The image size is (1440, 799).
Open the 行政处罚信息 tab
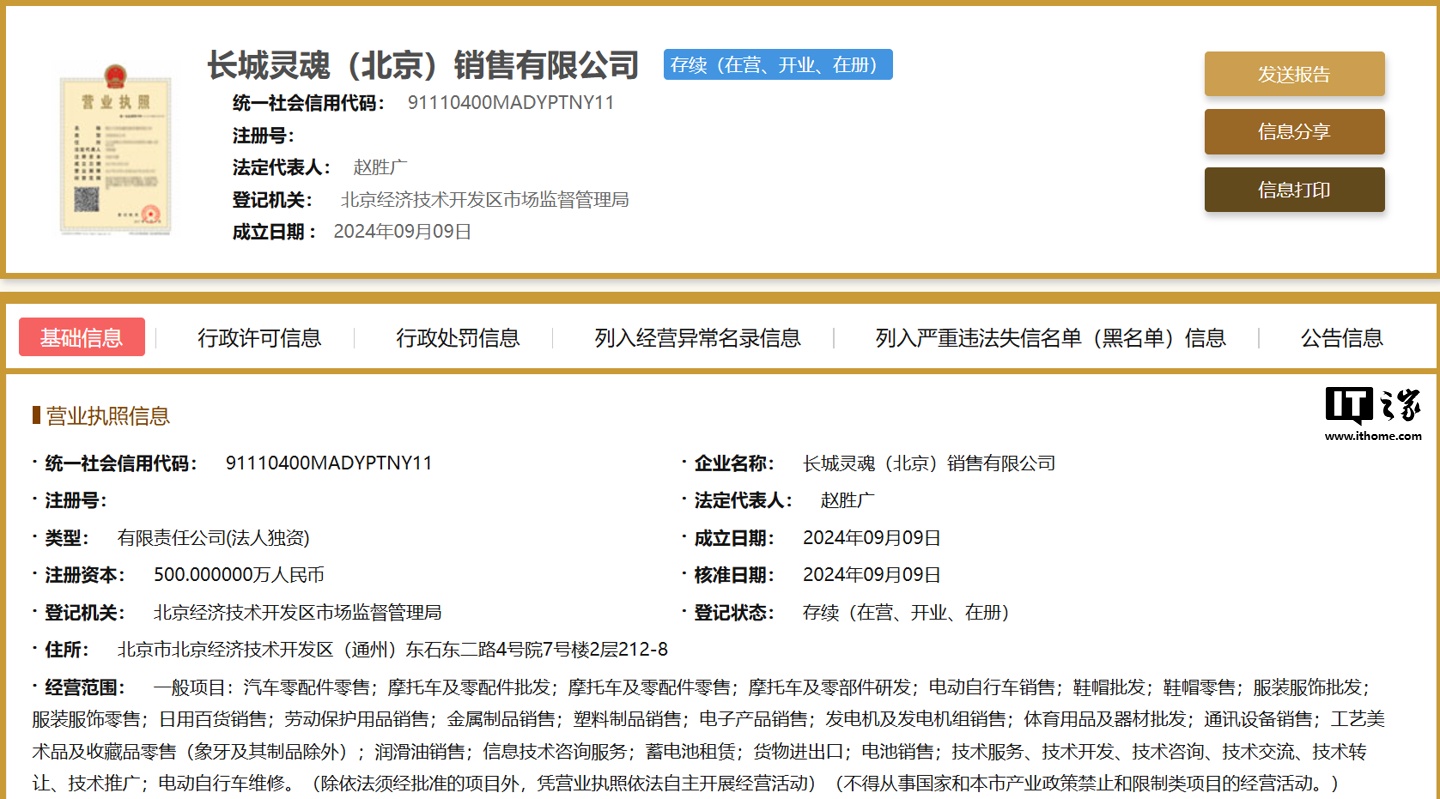click(x=458, y=338)
